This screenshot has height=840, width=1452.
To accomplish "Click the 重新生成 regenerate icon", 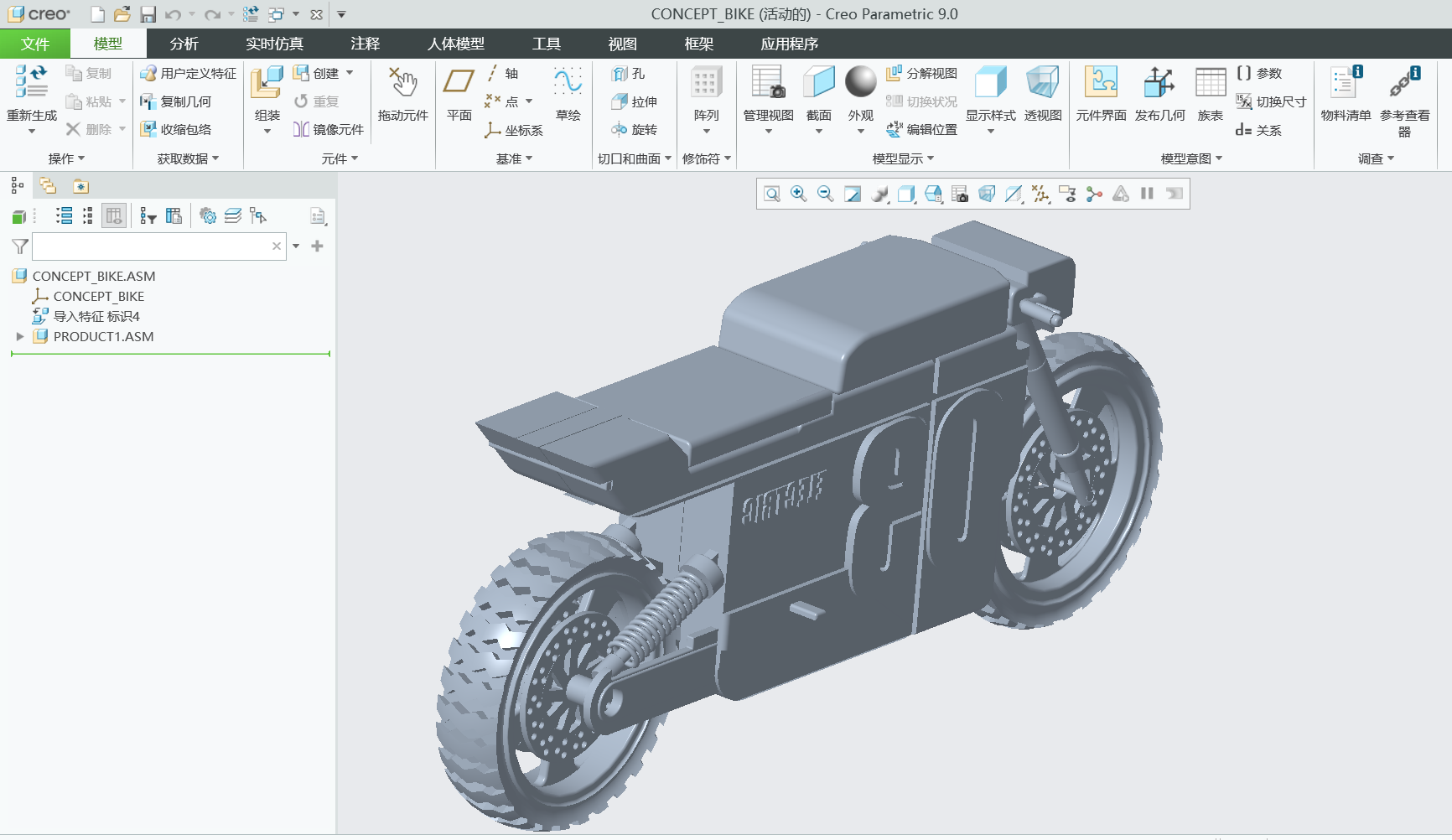I will (32, 82).
